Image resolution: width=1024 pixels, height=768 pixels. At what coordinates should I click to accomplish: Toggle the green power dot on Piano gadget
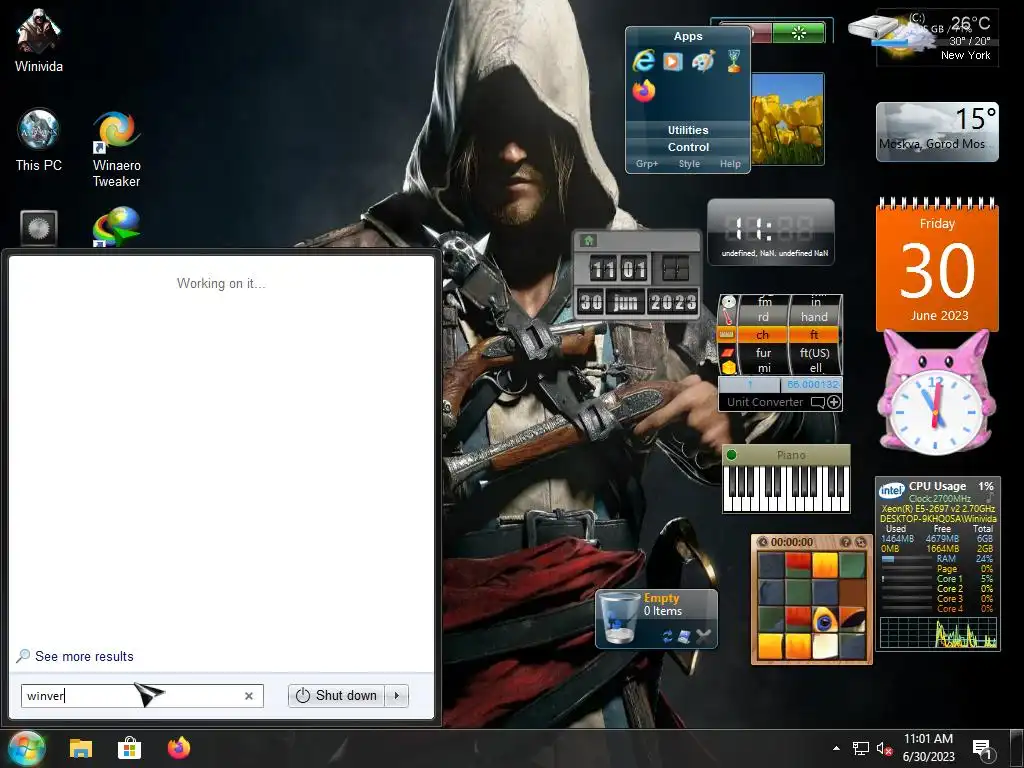coord(731,455)
